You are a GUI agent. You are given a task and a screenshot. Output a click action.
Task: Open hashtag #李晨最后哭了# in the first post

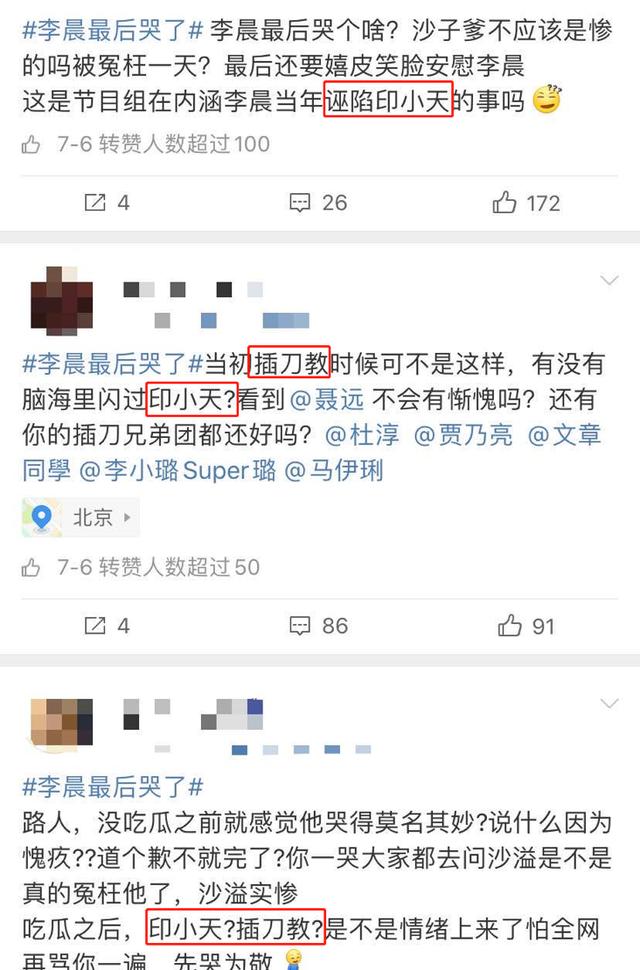click(x=113, y=30)
